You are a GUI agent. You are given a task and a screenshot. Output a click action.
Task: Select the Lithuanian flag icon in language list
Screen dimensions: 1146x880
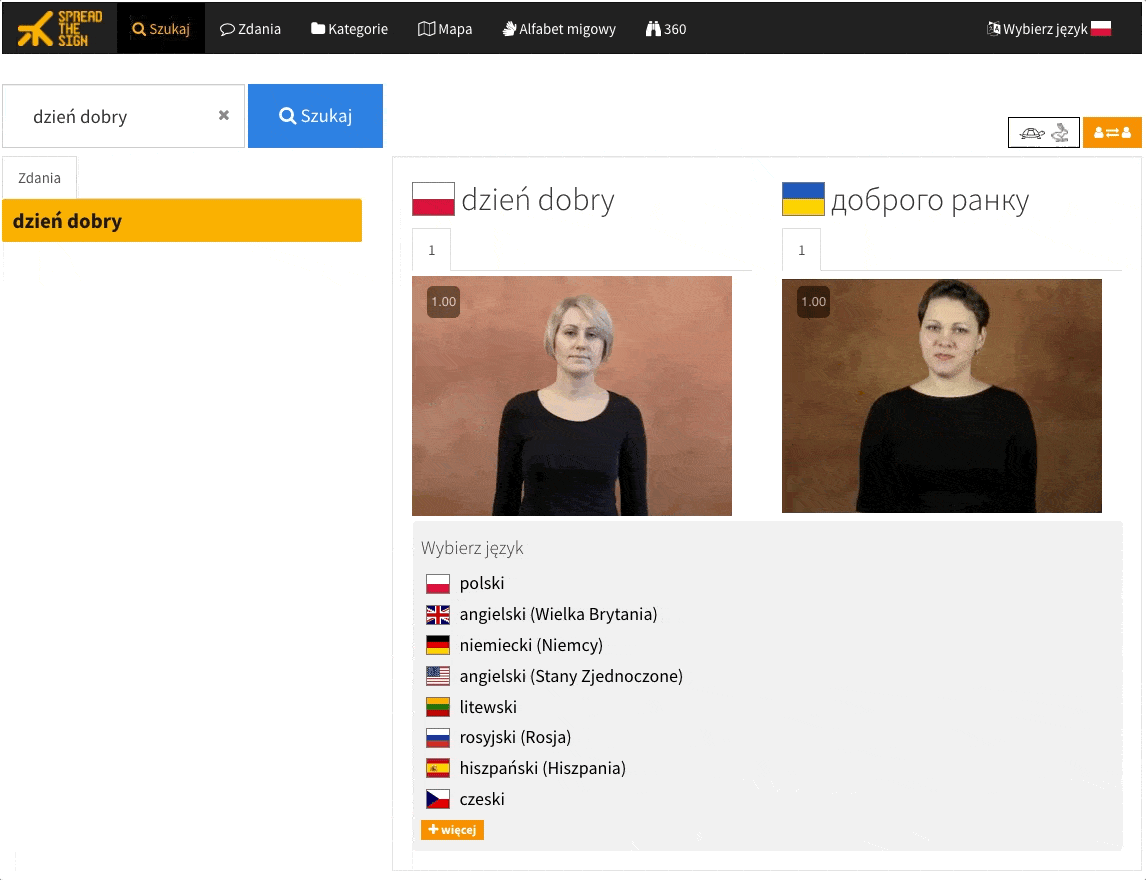coord(438,708)
